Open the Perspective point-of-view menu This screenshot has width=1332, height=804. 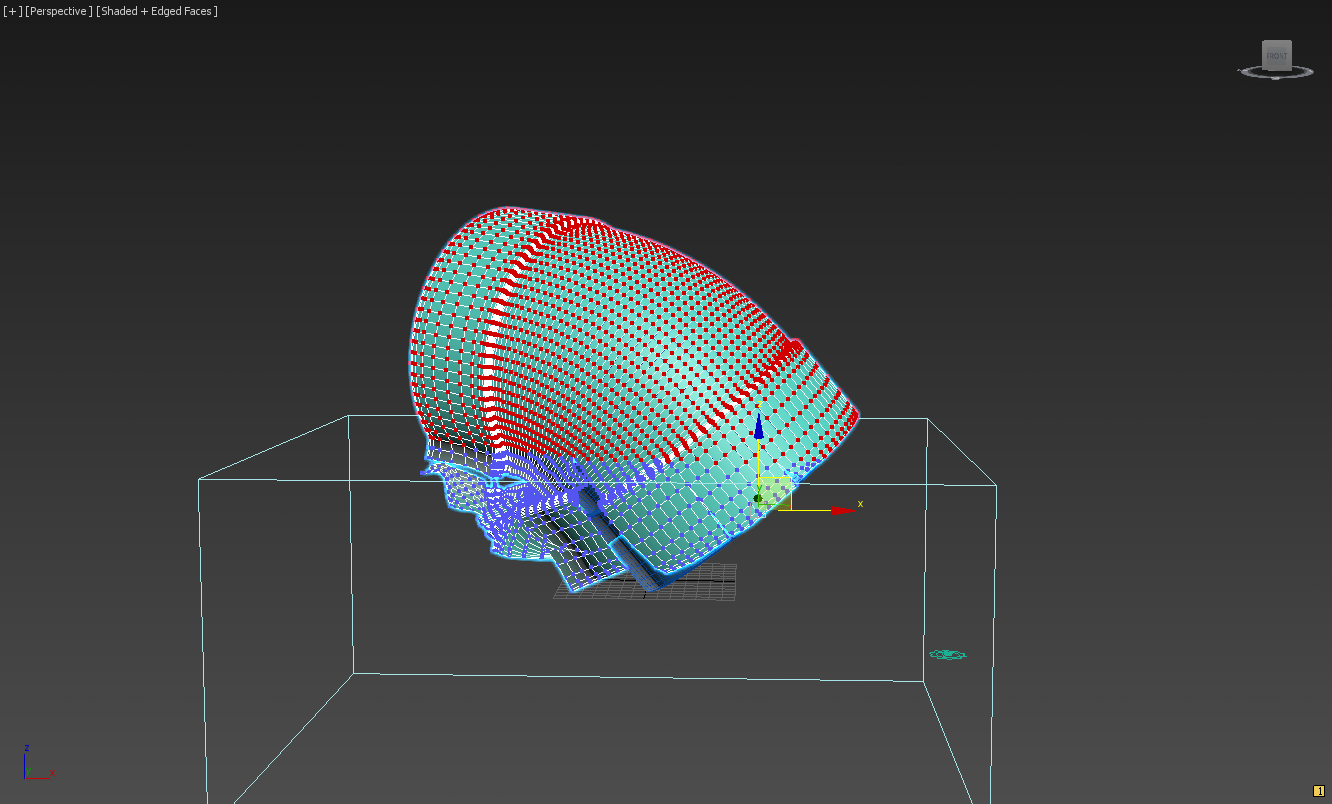tap(60, 11)
